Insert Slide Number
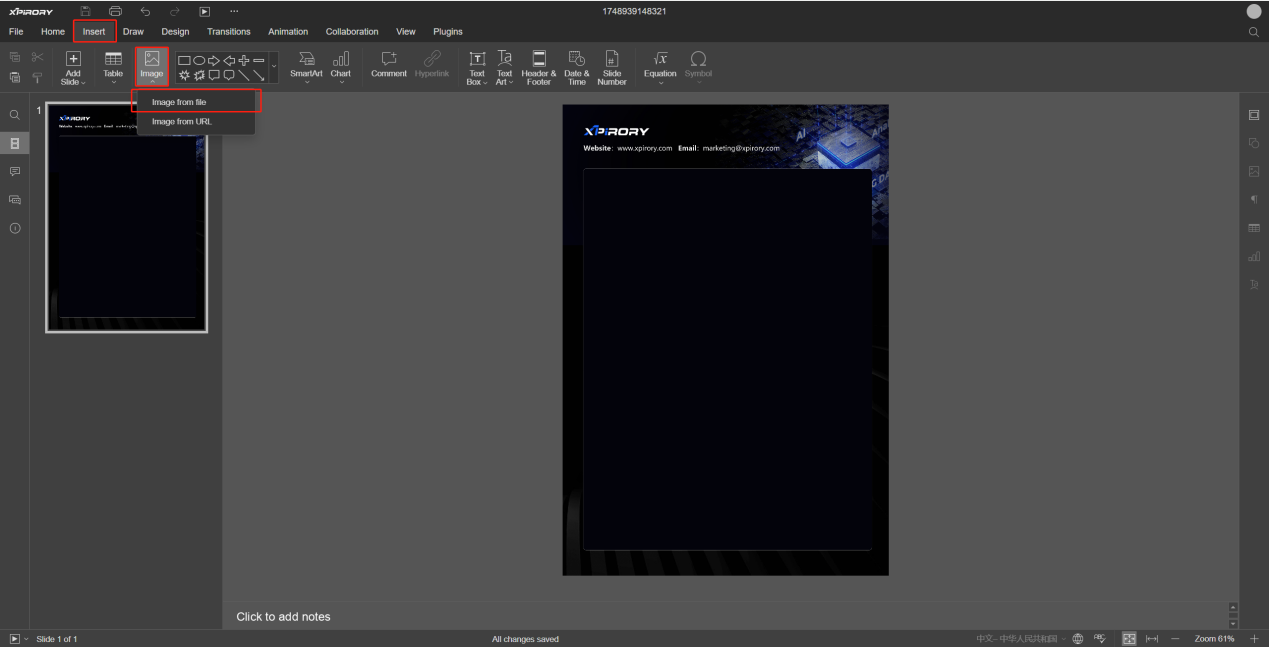Image resolution: width=1269 pixels, height=647 pixels. [611, 60]
